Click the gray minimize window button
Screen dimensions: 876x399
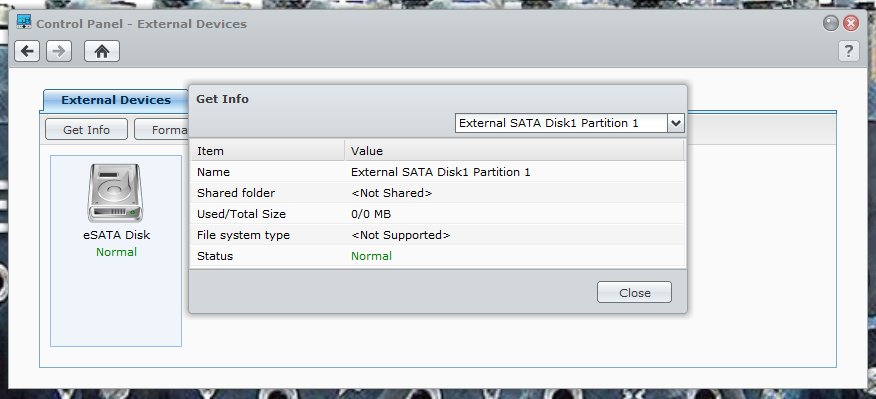[x=831, y=23]
